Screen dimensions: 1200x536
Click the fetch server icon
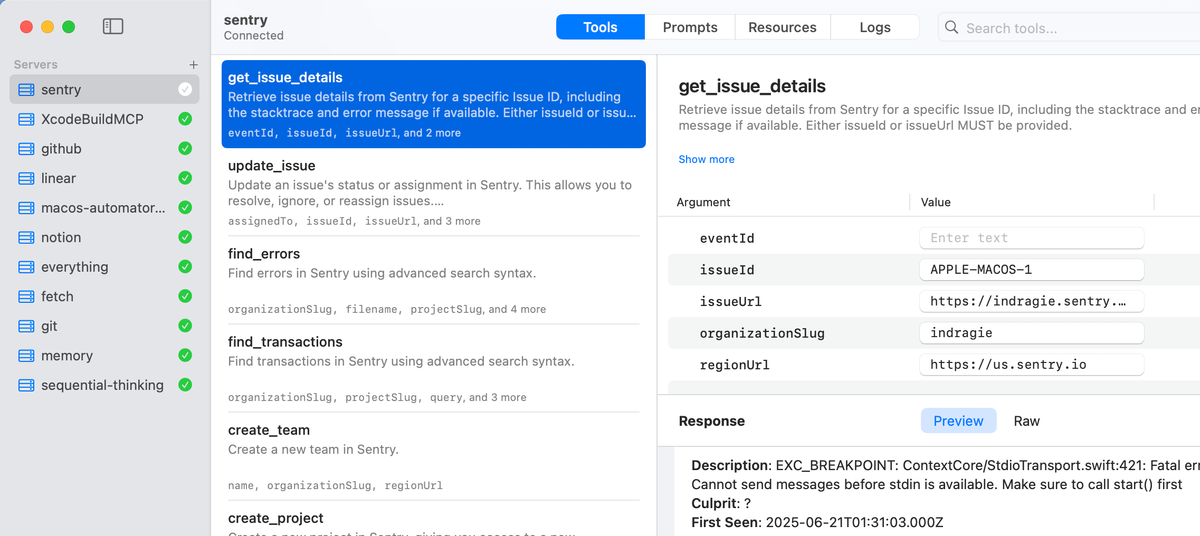coord(25,296)
